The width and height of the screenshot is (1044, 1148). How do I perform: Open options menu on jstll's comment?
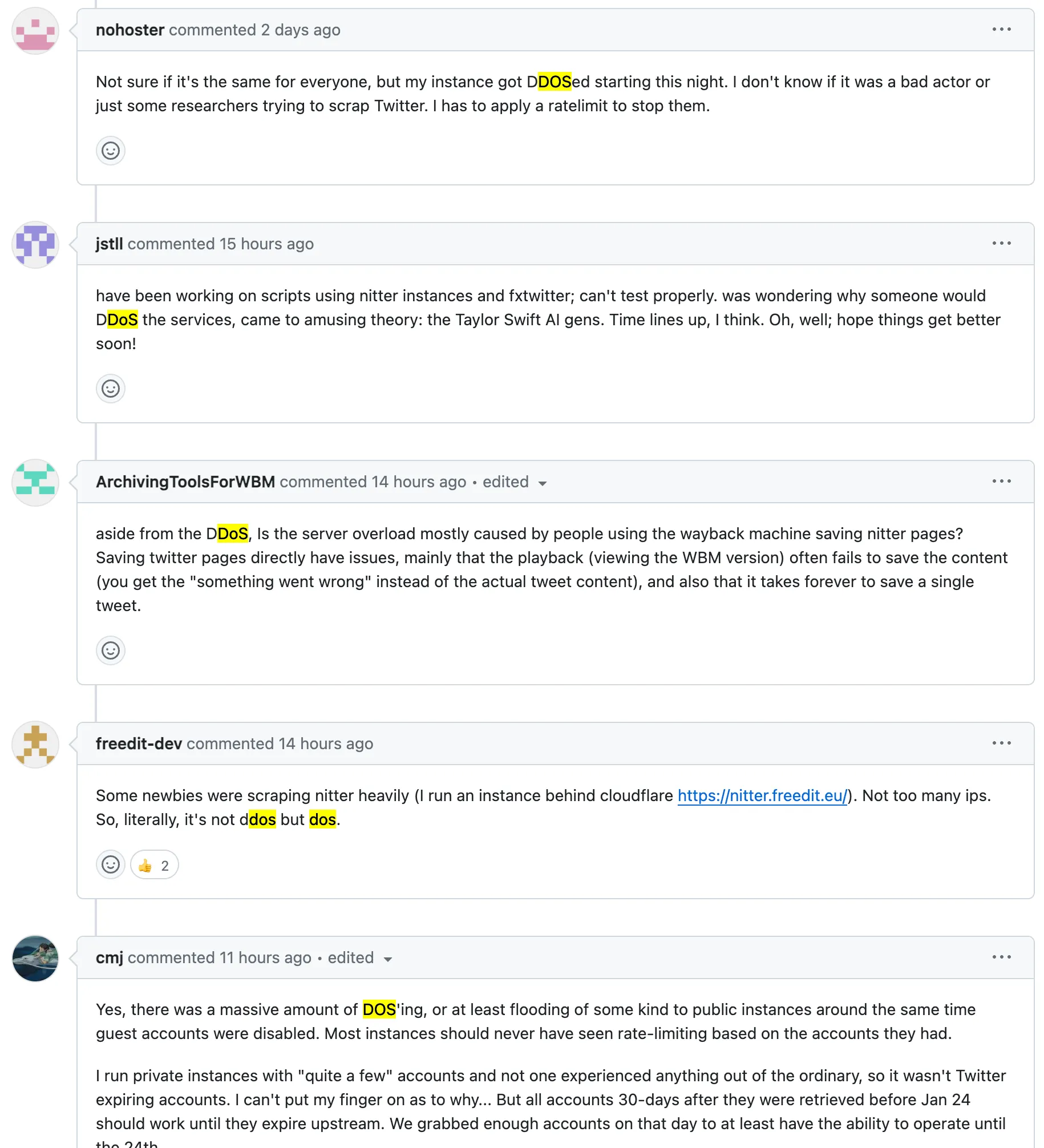click(1001, 244)
